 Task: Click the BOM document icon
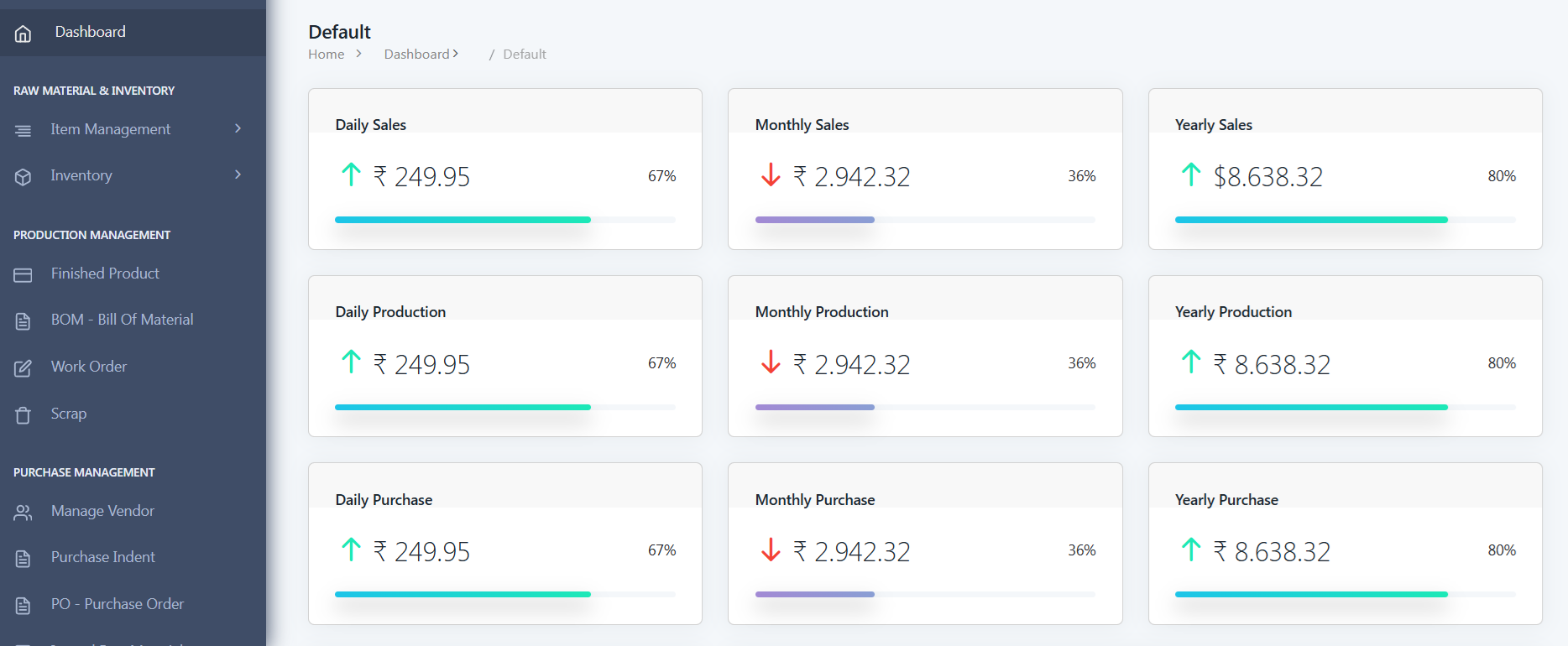point(23,321)
